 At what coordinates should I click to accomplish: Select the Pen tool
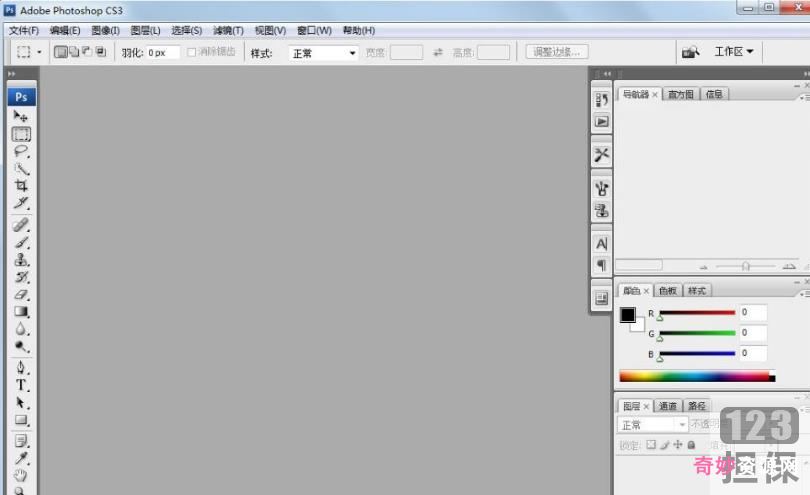click(x=21, y=367)
